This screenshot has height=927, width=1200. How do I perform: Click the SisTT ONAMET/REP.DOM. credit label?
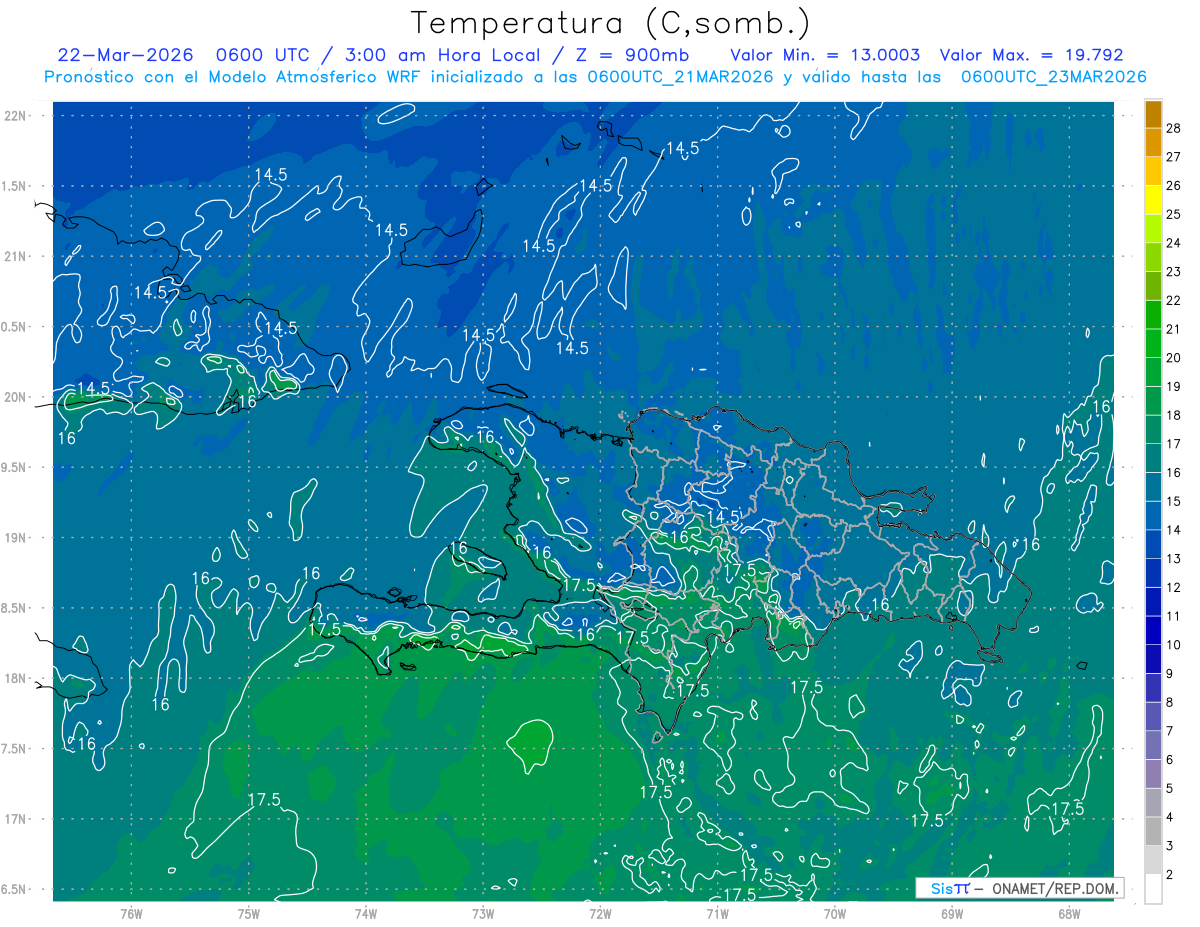point(1020,888)
